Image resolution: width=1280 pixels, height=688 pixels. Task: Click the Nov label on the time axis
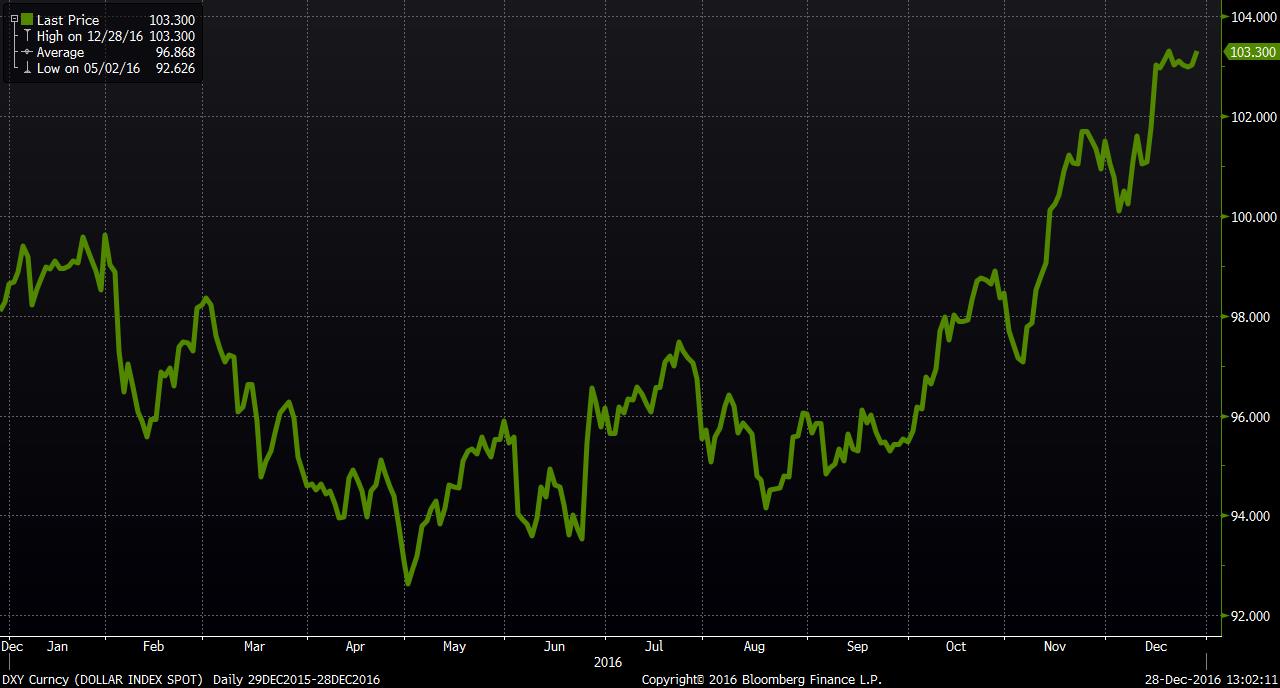(1055, 646)
